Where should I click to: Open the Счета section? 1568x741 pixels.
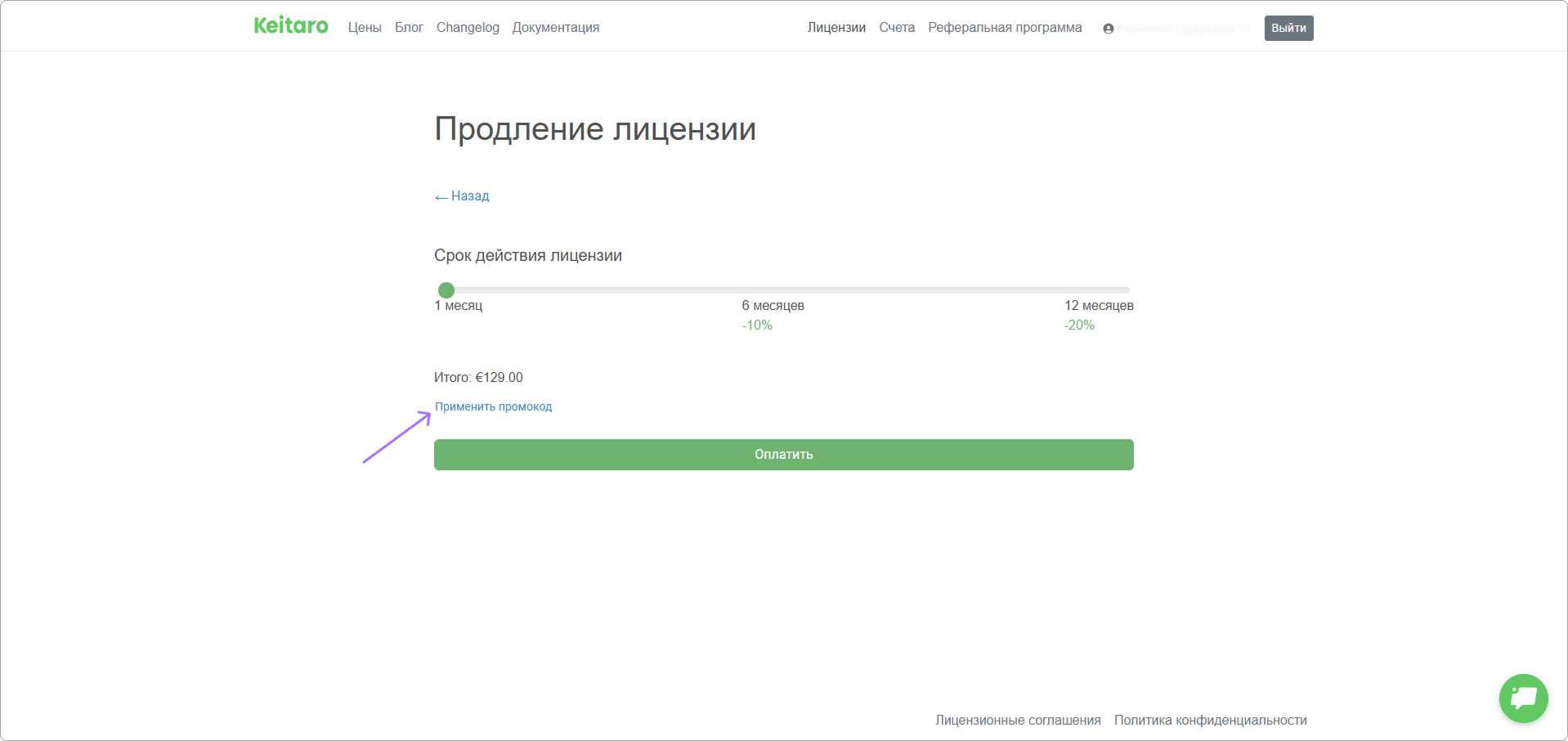(897, 28)
